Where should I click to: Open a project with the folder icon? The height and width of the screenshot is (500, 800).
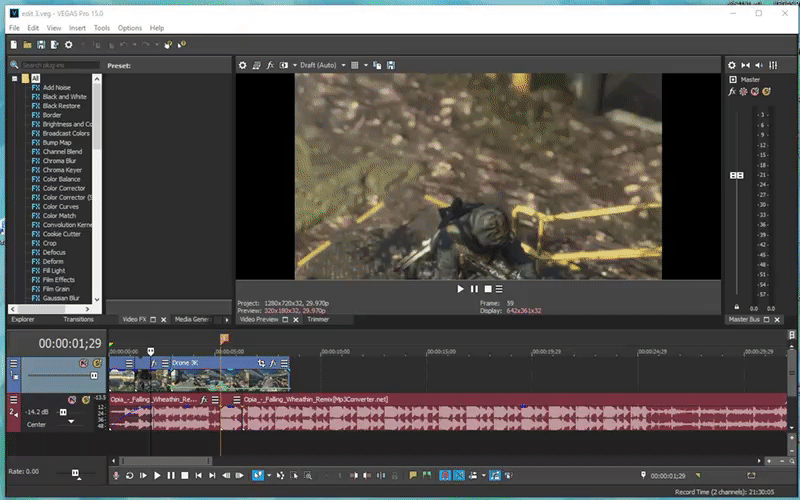(x=28, y=45)
